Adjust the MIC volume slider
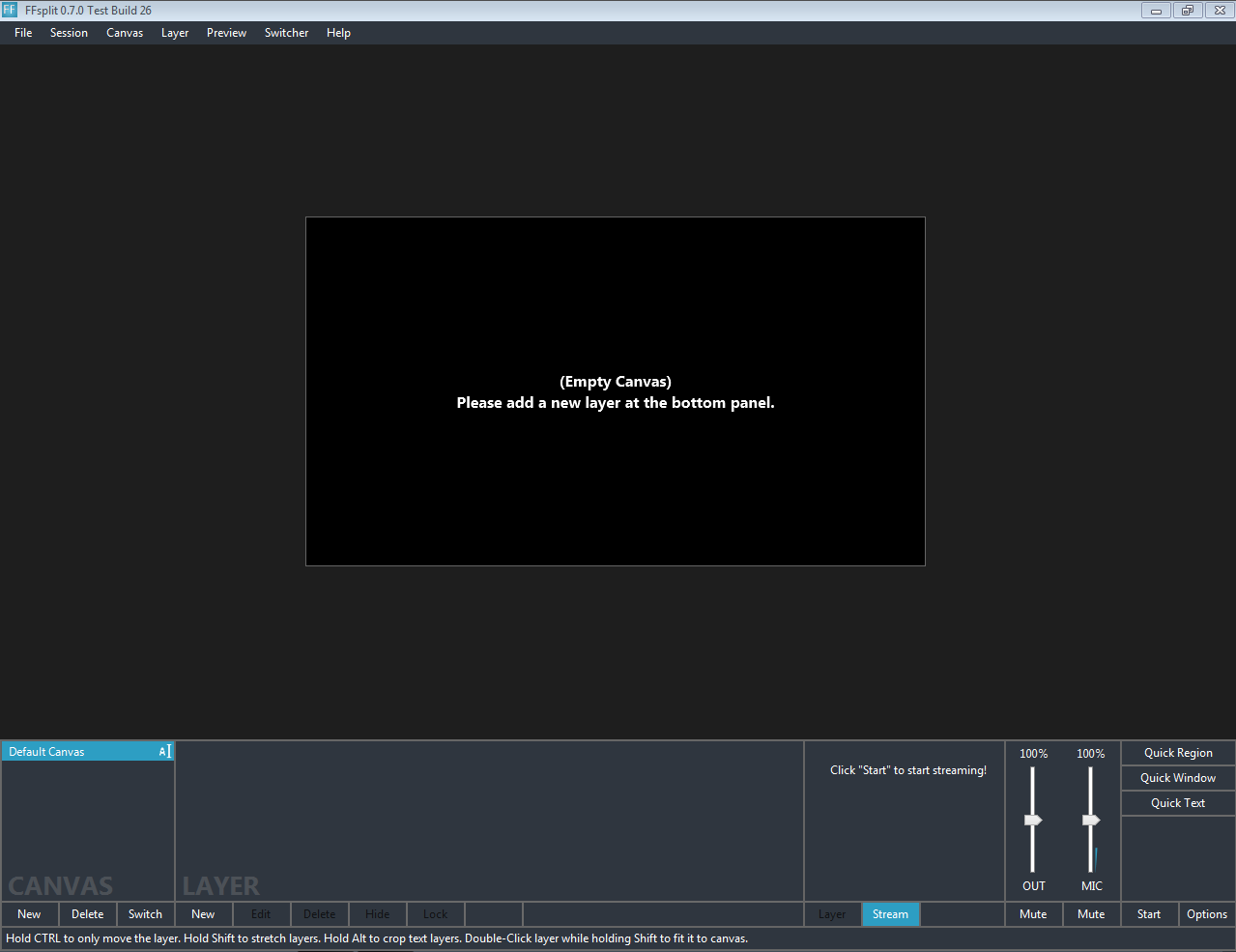The image size is (1236, 952). 1091,820
